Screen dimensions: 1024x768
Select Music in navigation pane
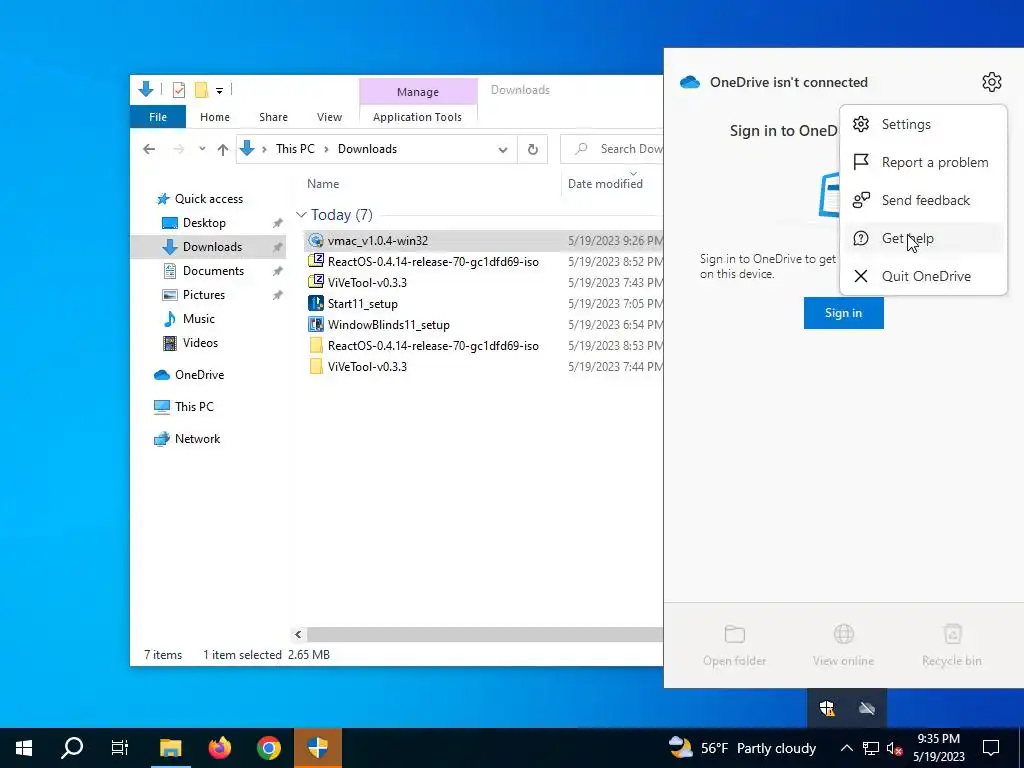tap(199, 319)
